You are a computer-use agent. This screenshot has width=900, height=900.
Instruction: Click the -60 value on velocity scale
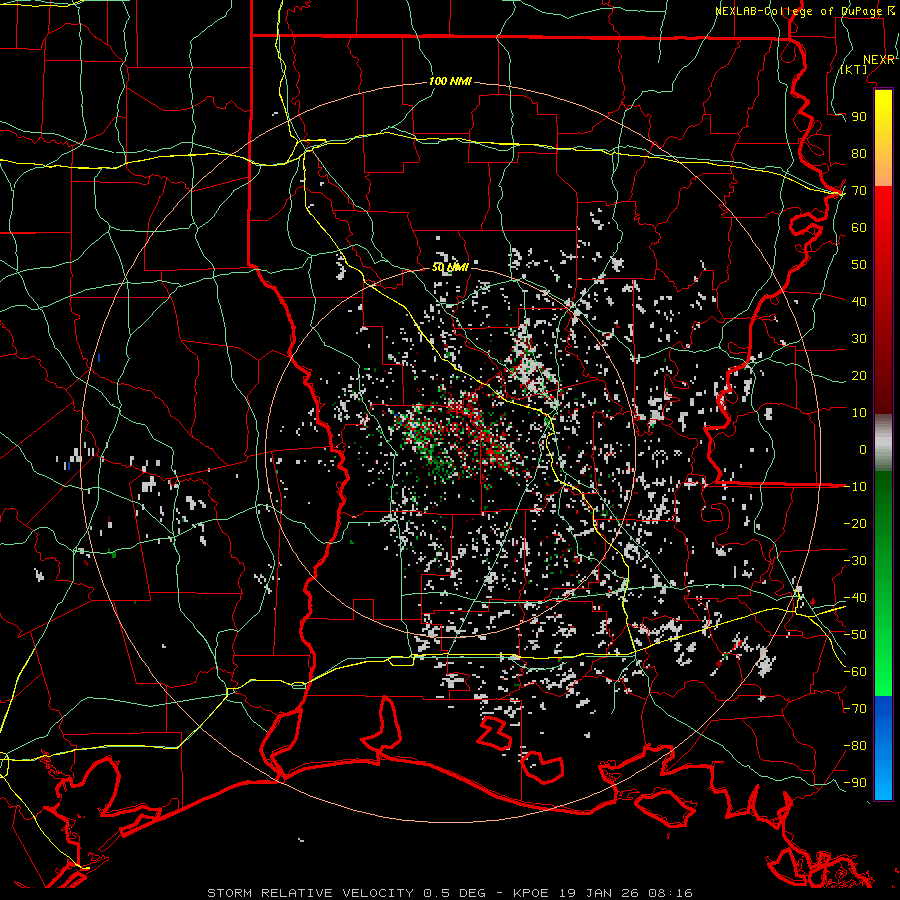pyautogui.click(x=855, y=672)
